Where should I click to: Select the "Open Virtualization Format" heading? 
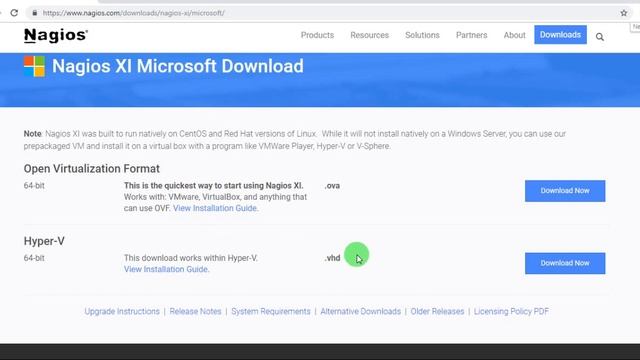91,169
